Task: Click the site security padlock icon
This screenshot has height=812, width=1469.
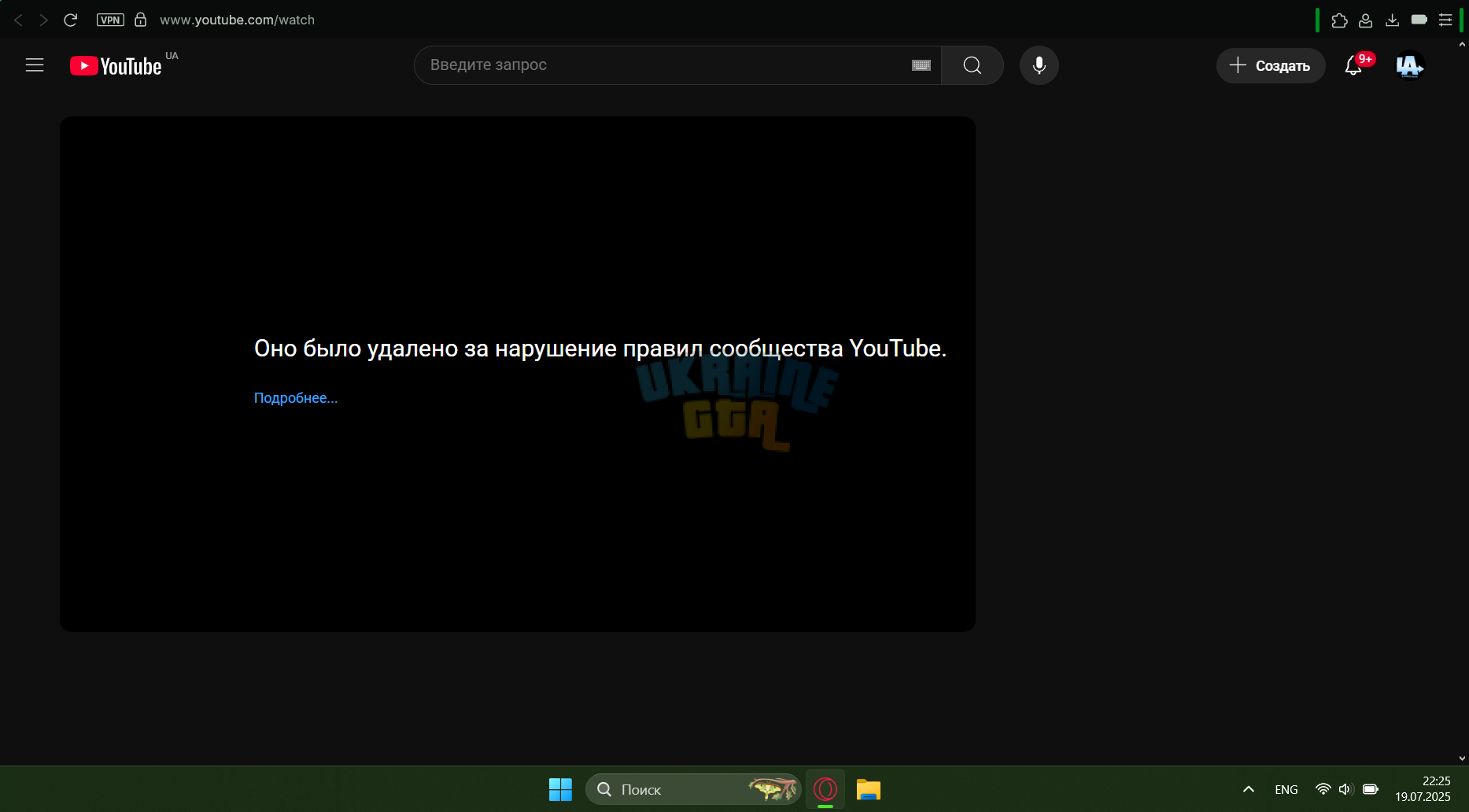Action: point(140,20)
